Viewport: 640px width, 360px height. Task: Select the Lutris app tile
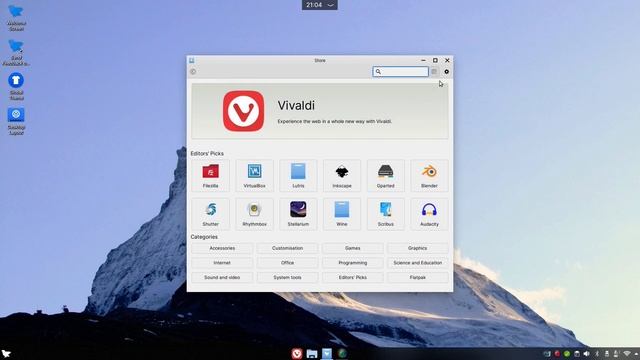tap(298, 176)
